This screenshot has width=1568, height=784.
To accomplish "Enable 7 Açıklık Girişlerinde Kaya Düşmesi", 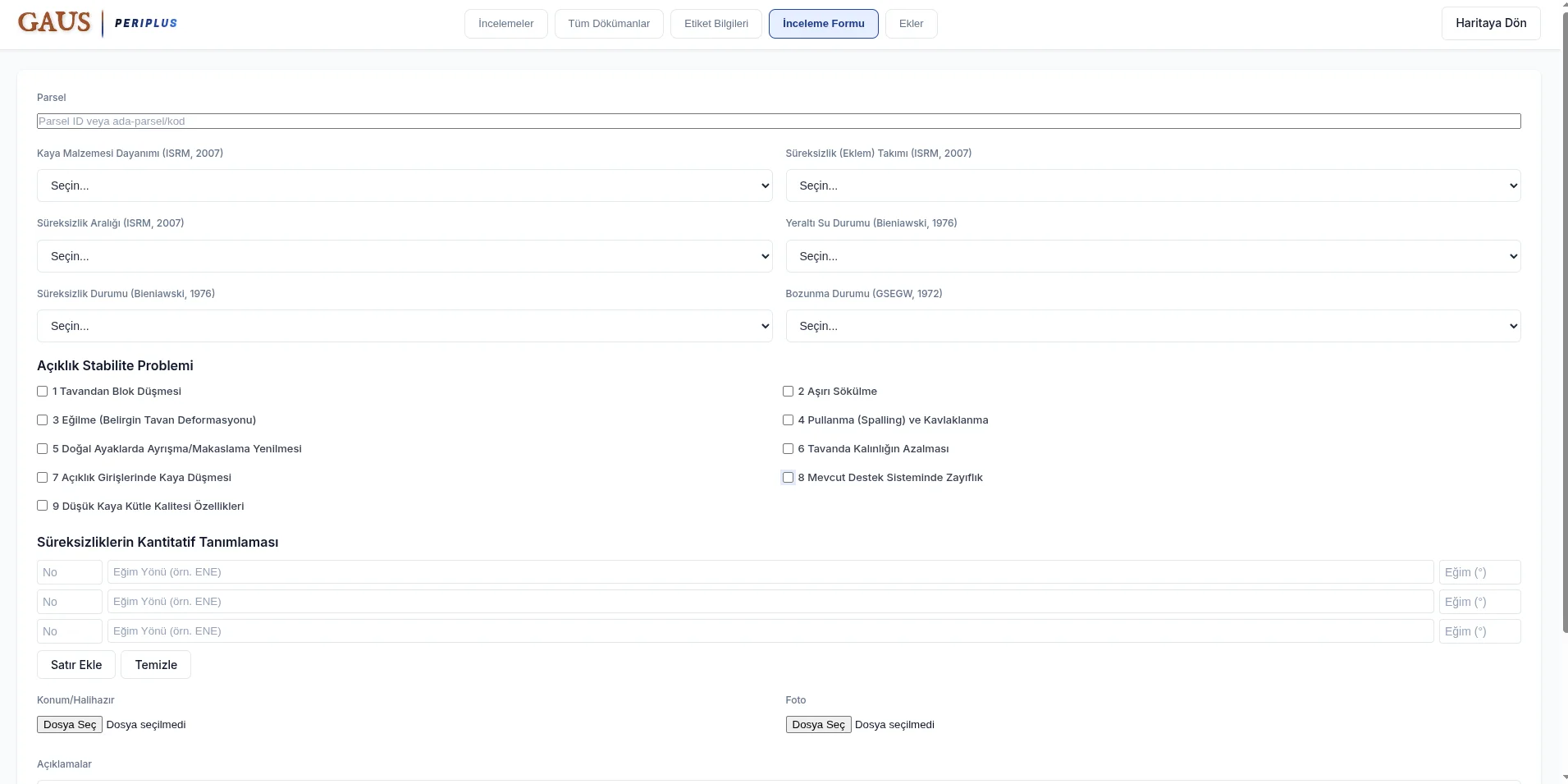I will click(42, 478).
